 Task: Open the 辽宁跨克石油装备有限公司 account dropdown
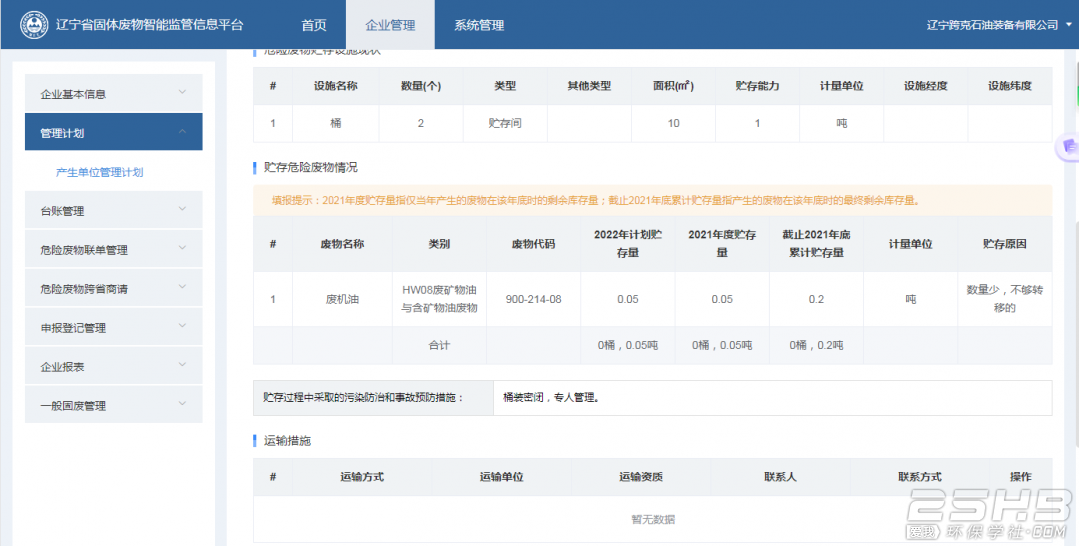pyautogui.click(x=999, y=25)
